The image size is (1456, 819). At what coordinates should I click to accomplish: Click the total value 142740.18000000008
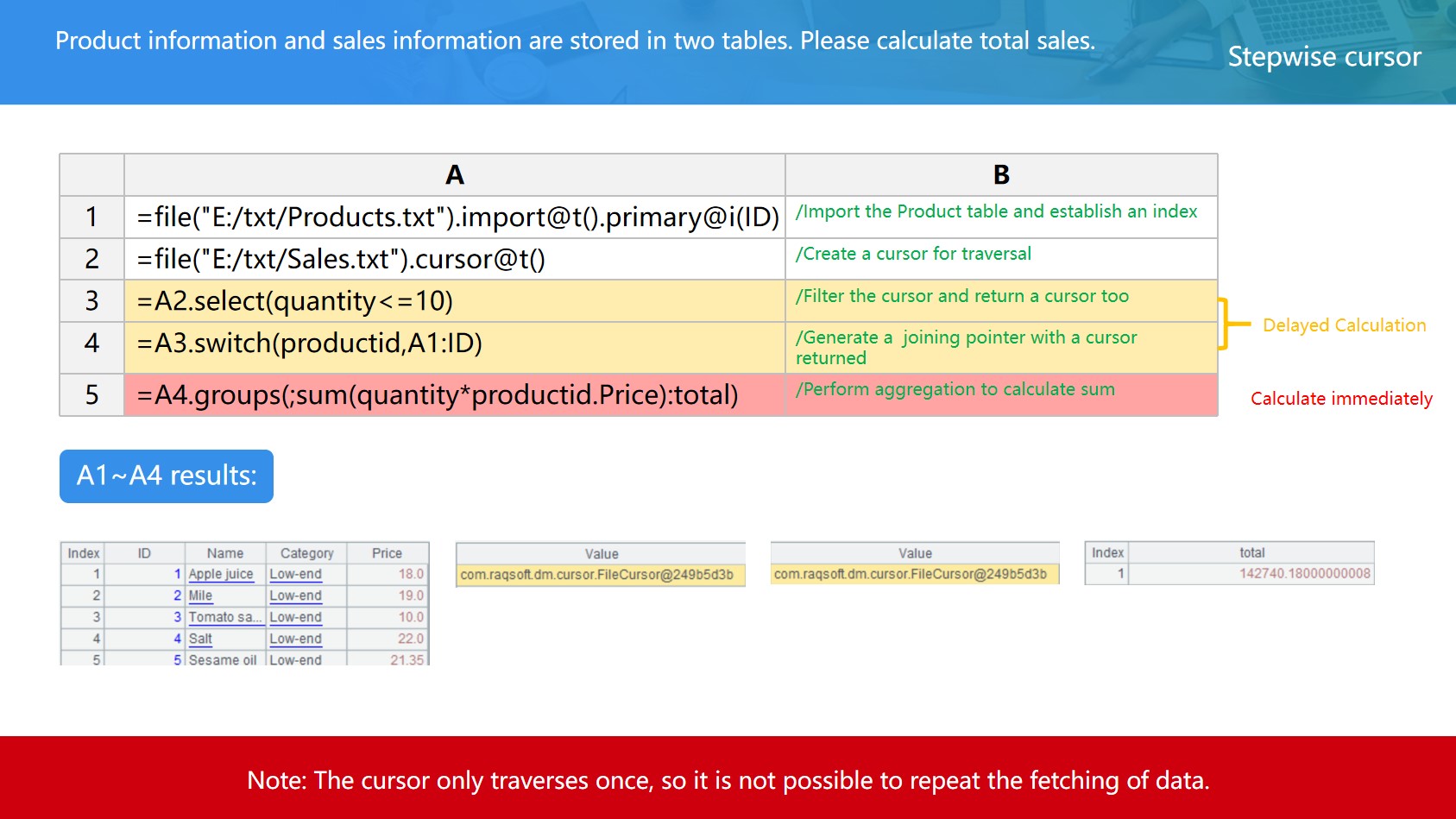[x=1304, y=574]
